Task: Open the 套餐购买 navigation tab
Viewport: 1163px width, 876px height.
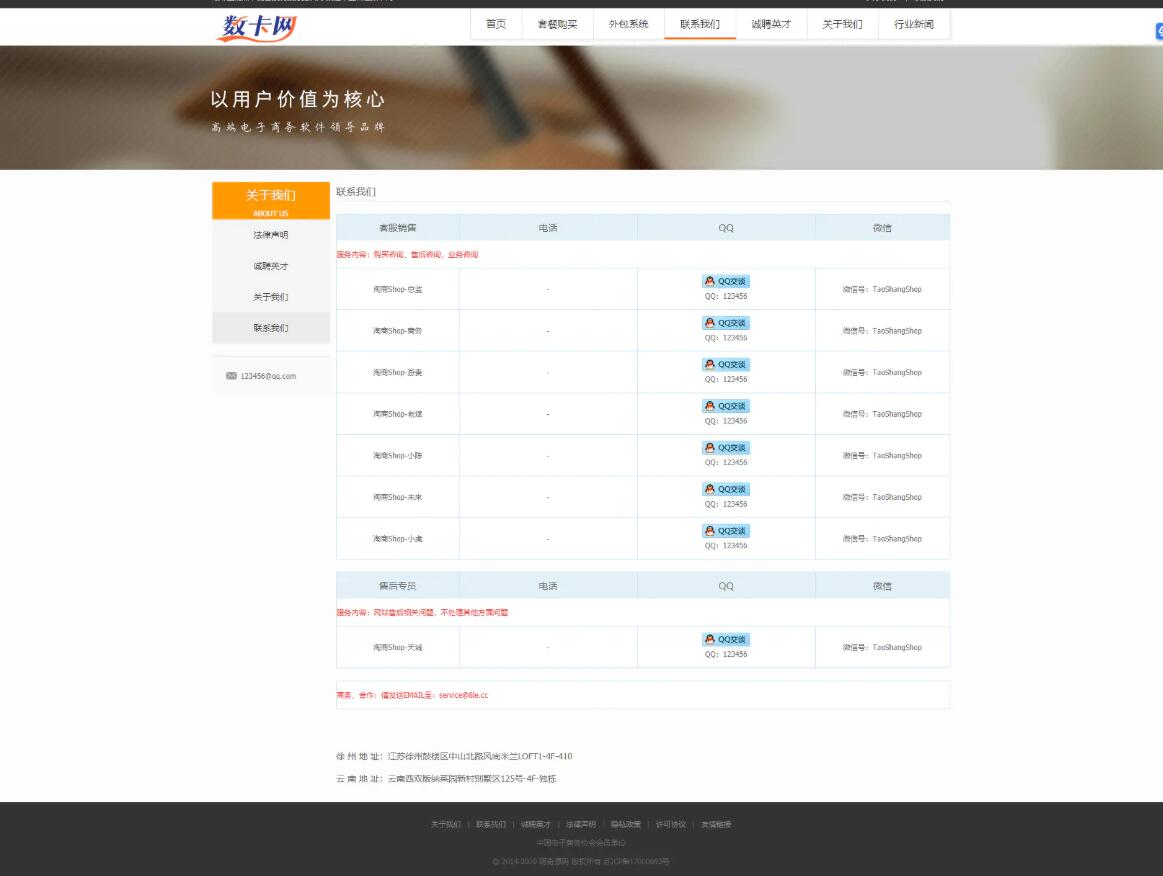Action: tap(557, 24)
